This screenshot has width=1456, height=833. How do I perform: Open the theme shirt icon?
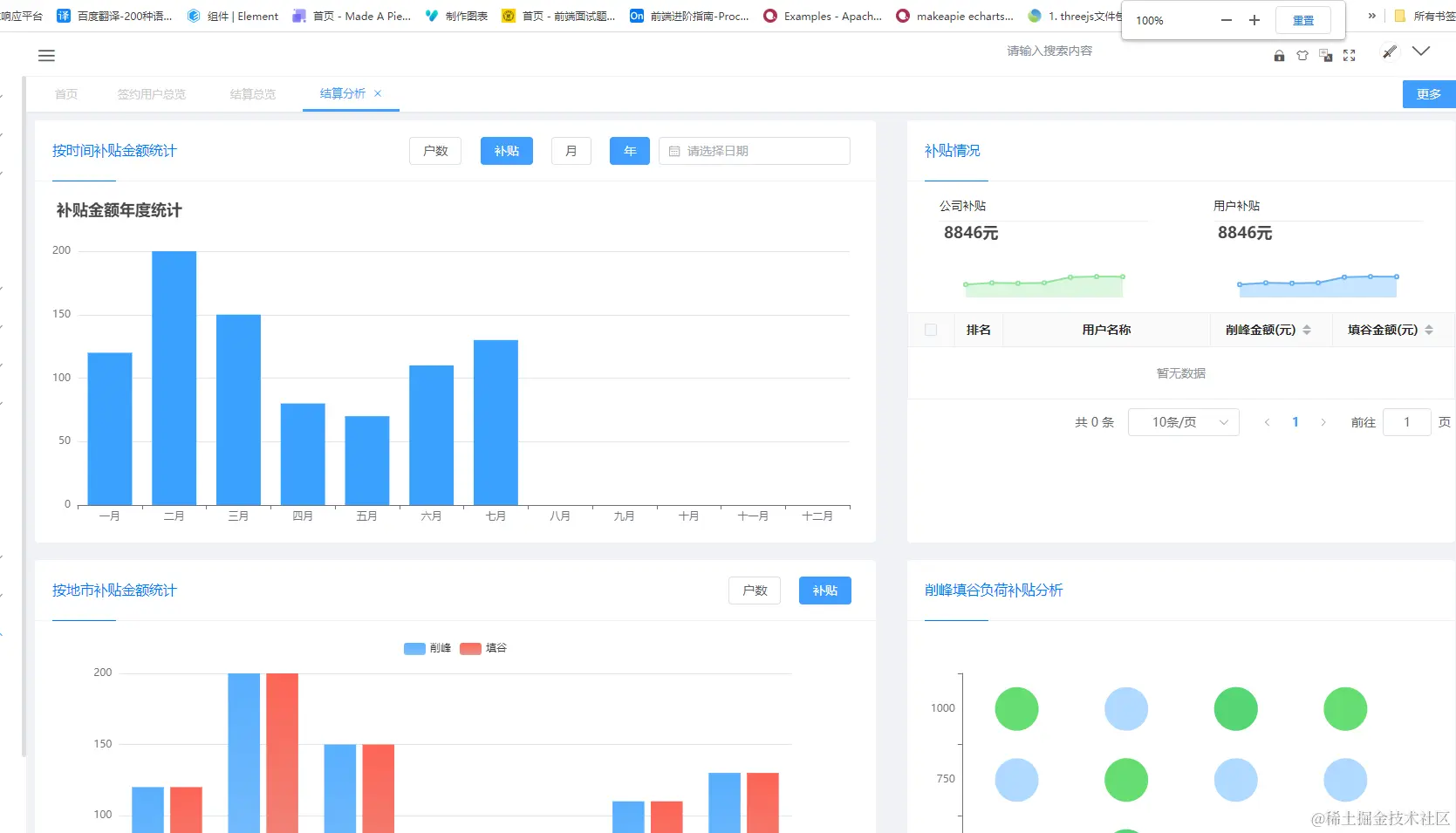coord(1302,56)
